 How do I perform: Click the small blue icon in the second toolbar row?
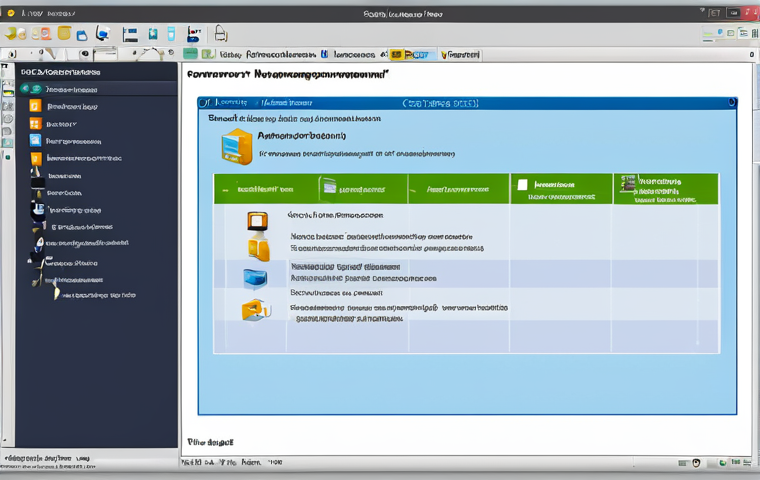tap(324, 54)
